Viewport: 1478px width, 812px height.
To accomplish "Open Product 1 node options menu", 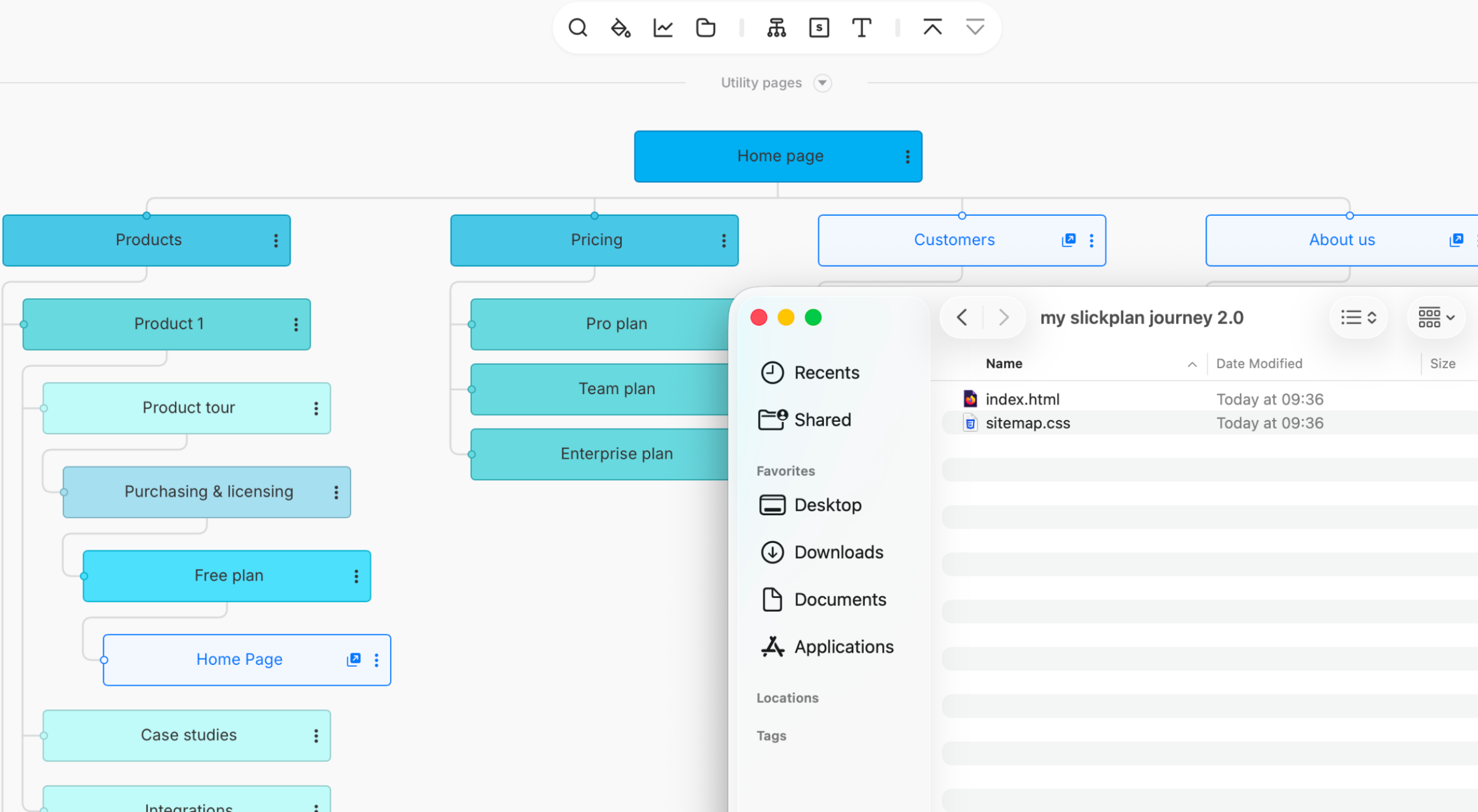I will click(296, 324).
